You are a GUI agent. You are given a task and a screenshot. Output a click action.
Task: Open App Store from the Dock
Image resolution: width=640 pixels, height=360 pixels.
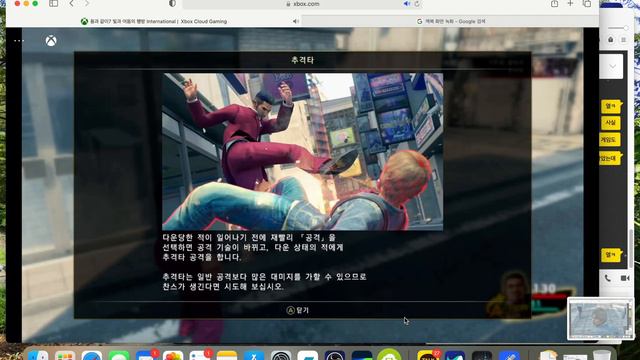click(x=253, y=356)
